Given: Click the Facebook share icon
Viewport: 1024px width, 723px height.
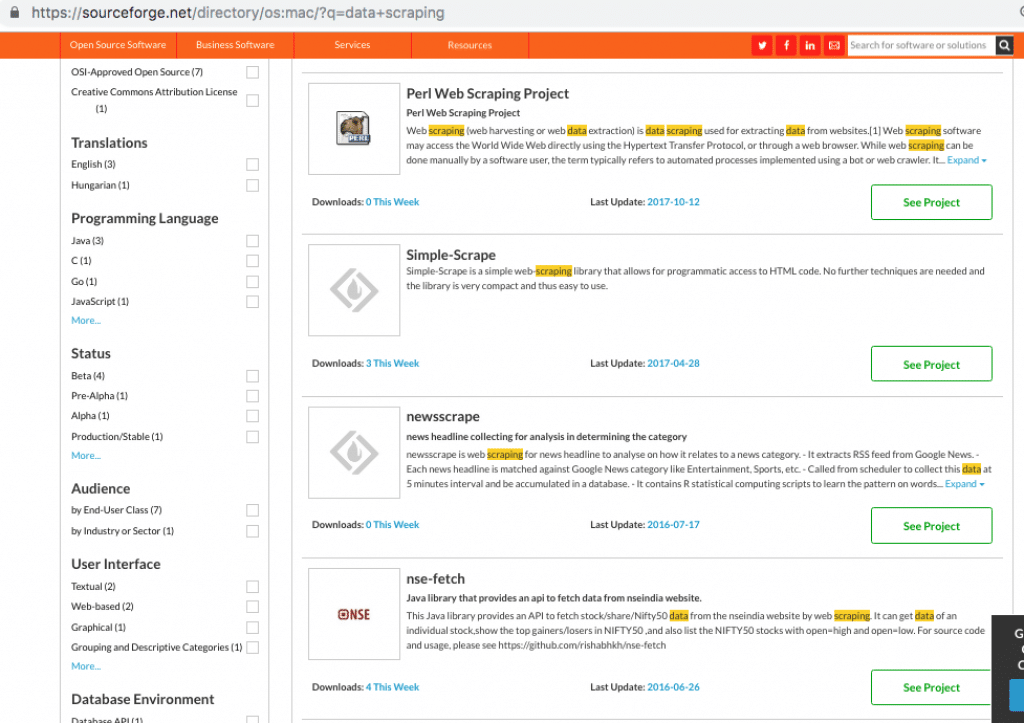Looking at the screenshot, I should (786, 45).
